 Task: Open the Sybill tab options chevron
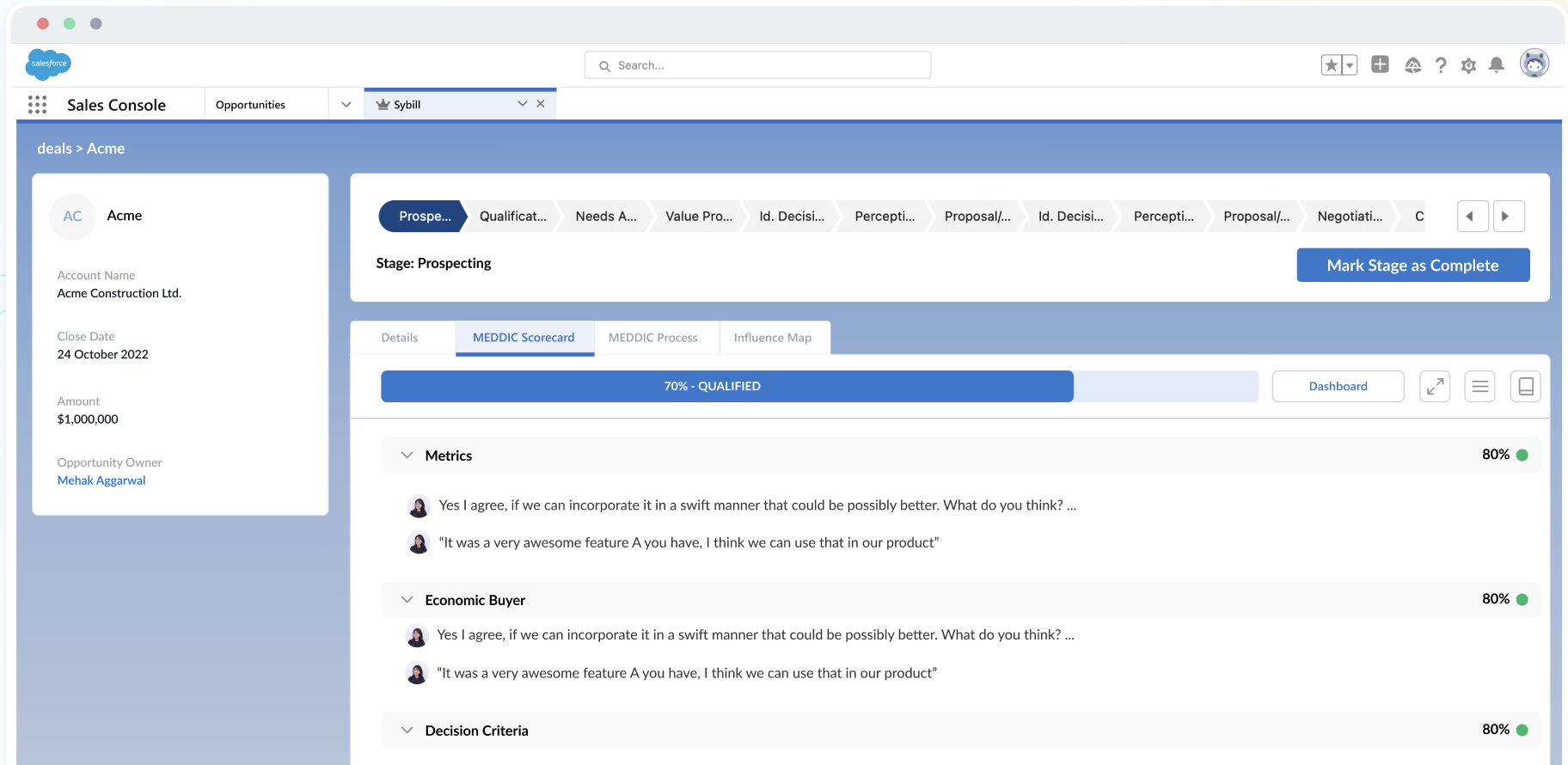coord(522,104)
